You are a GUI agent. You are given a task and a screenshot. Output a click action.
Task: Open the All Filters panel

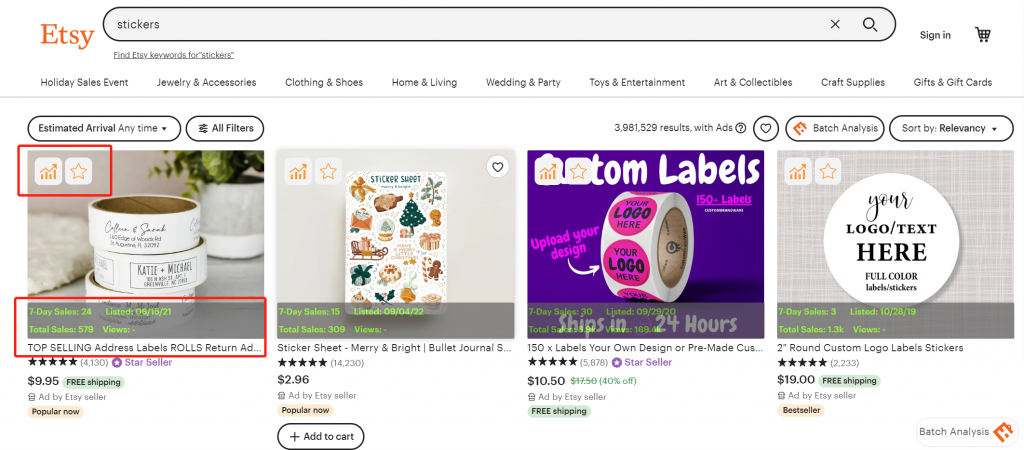coord(225,128)
